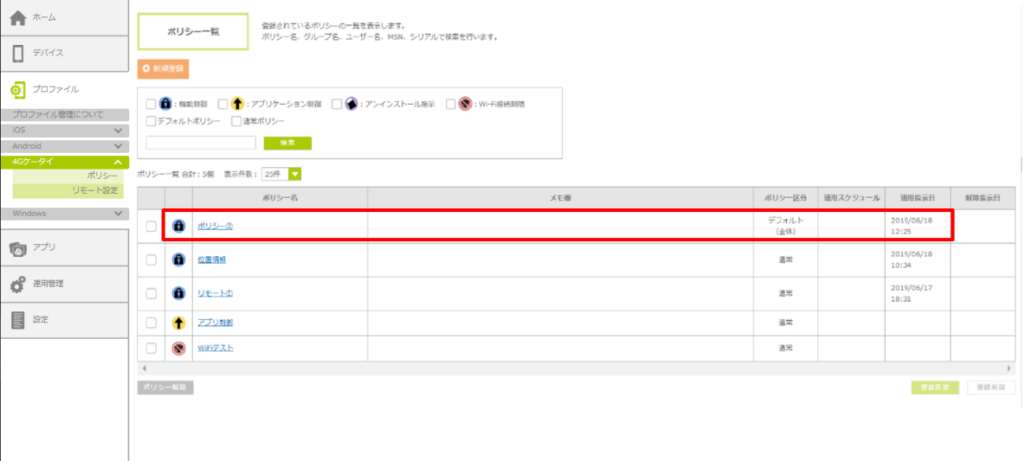Open the ホーム home icon in sidebar
The image size is (1024, 461).
18,18
